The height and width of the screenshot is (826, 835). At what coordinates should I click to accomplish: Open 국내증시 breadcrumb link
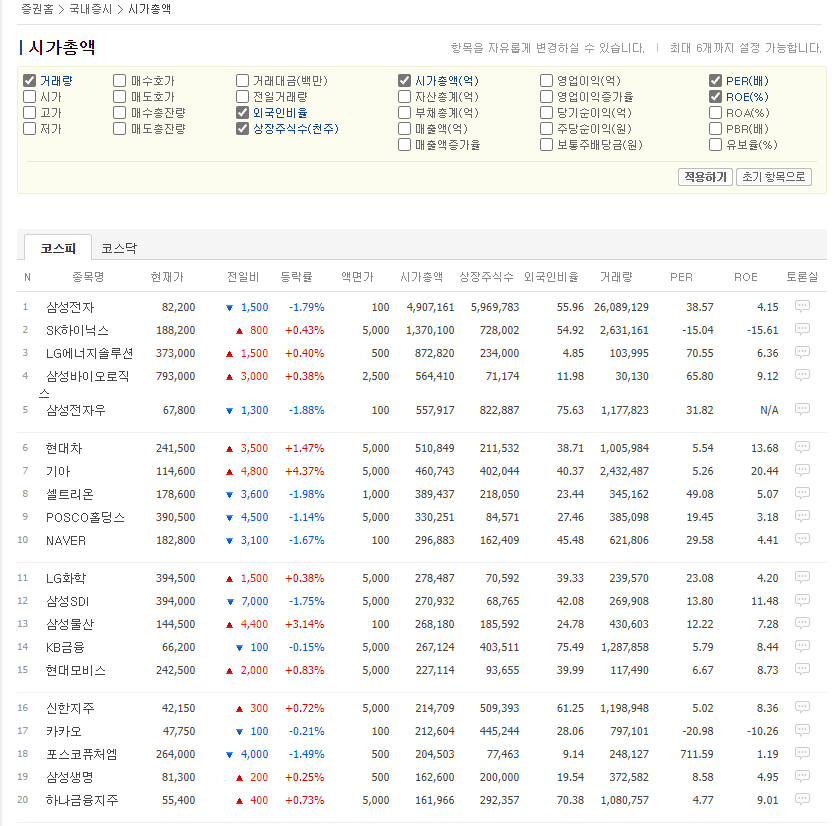click(91, 9)
